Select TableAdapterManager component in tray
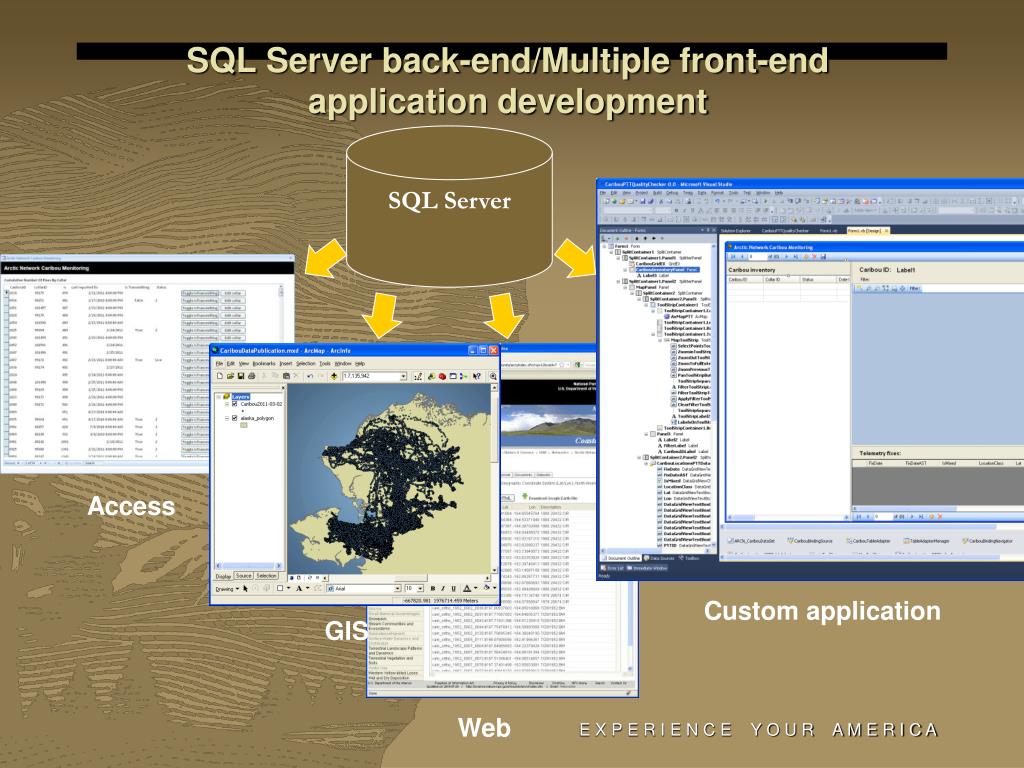 click(x=926, y=541)
